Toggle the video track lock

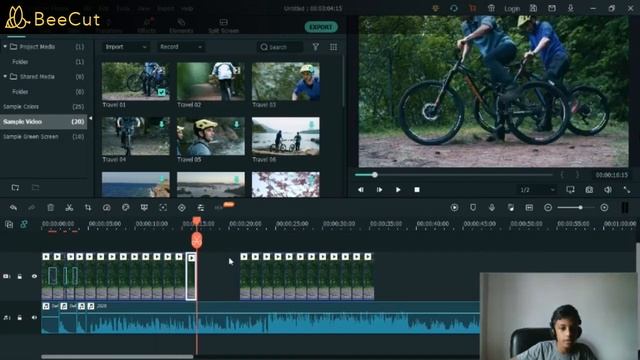(20, 276)
